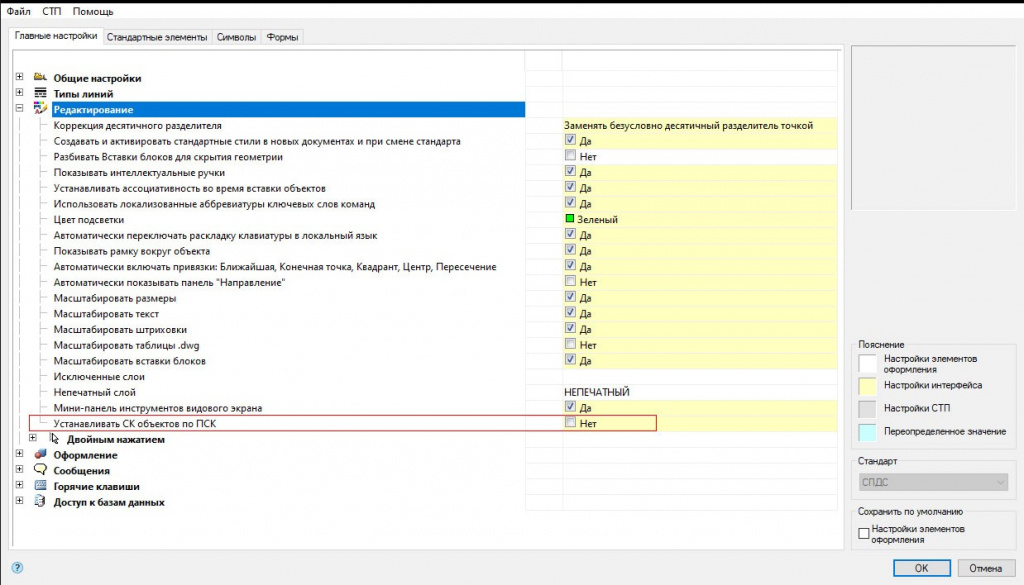Click the Горячие клавиши keyboard icon
Image resolution: width=1024 pixels, height=585 pixels.
coord(40,485)
